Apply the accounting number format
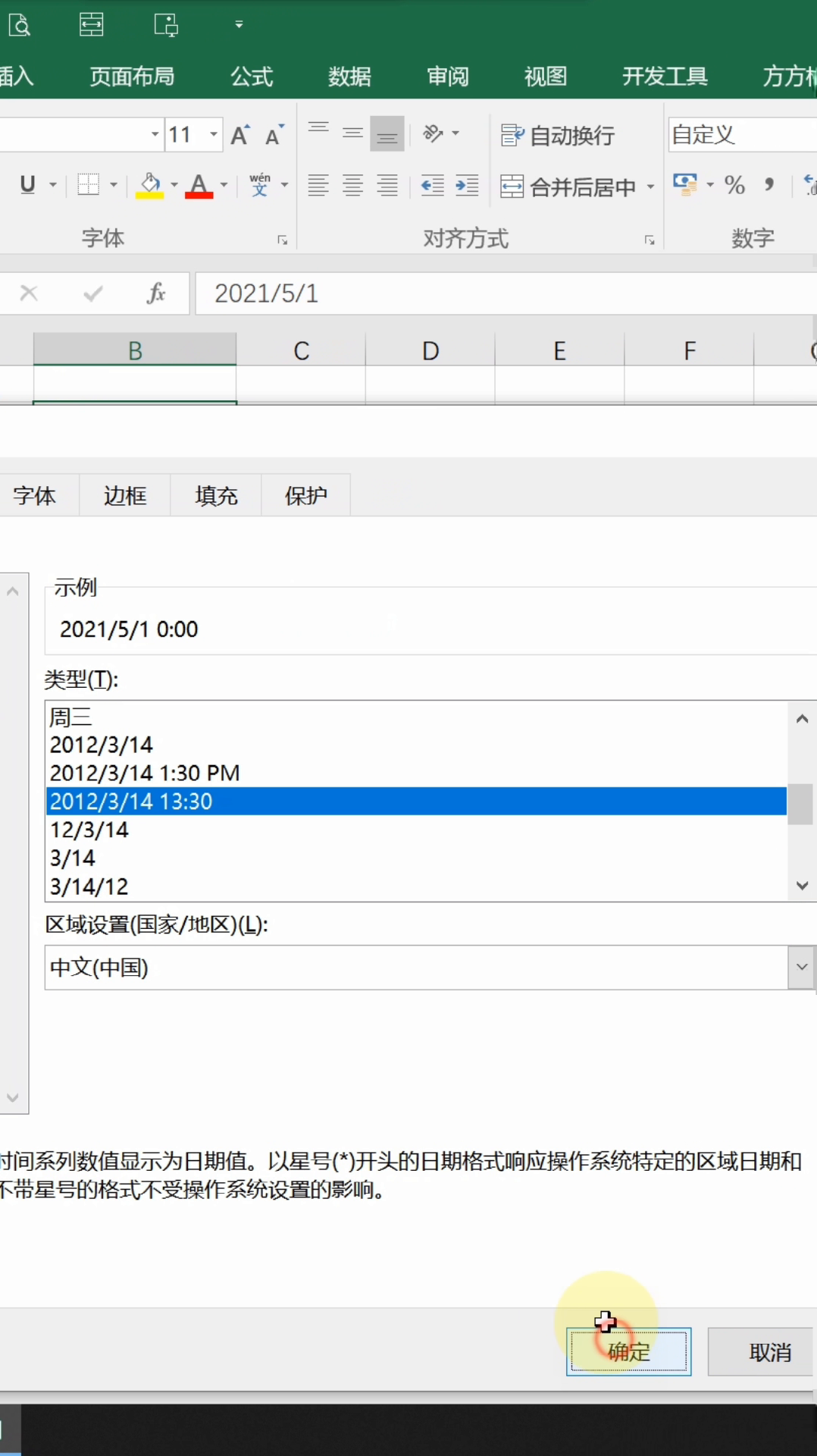 click(685, 184)
